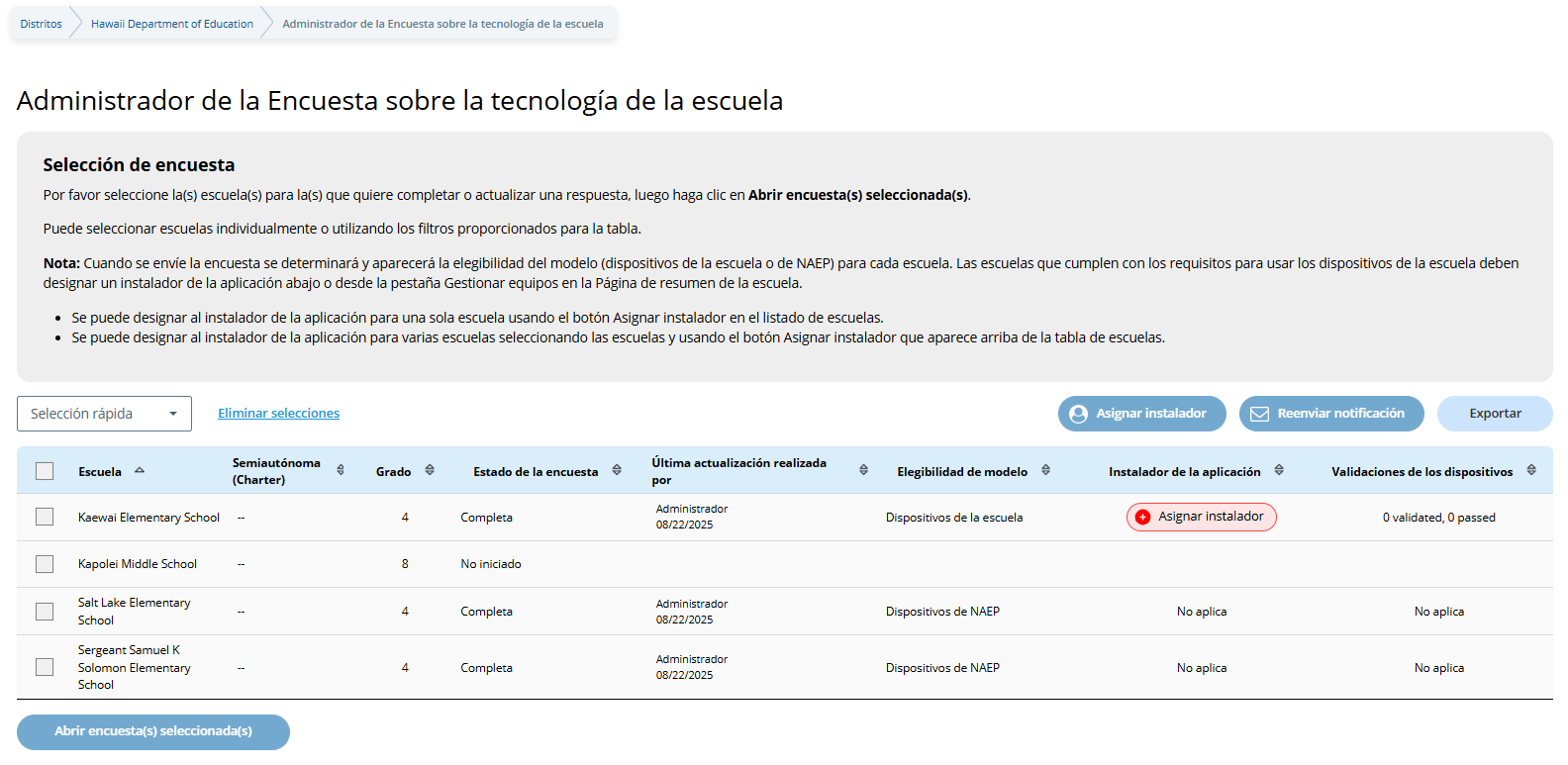Click the Reenviar notificación button

tap(1330, 414)
